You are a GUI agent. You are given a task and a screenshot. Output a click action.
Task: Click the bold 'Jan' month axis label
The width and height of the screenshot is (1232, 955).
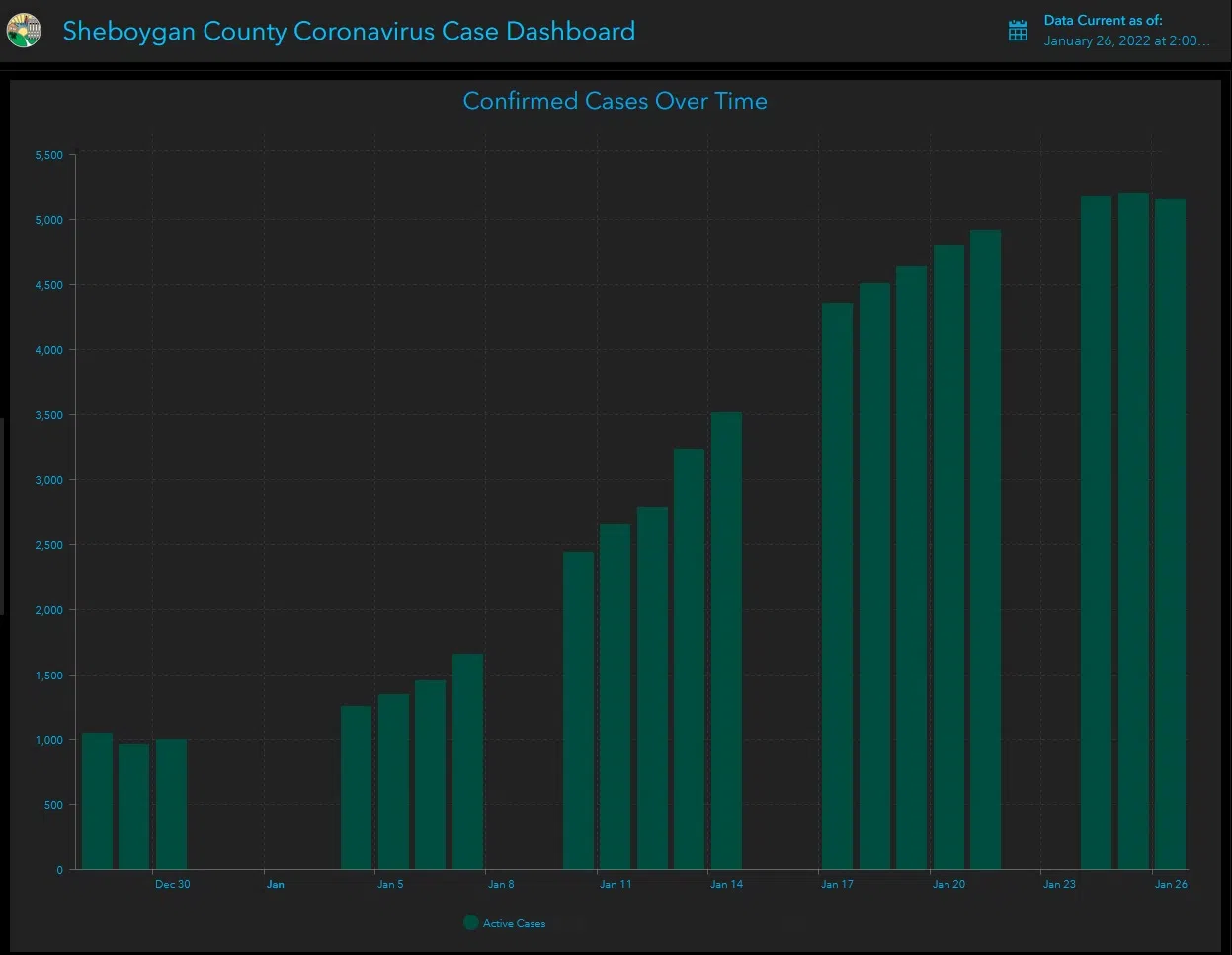coord(276,884)
